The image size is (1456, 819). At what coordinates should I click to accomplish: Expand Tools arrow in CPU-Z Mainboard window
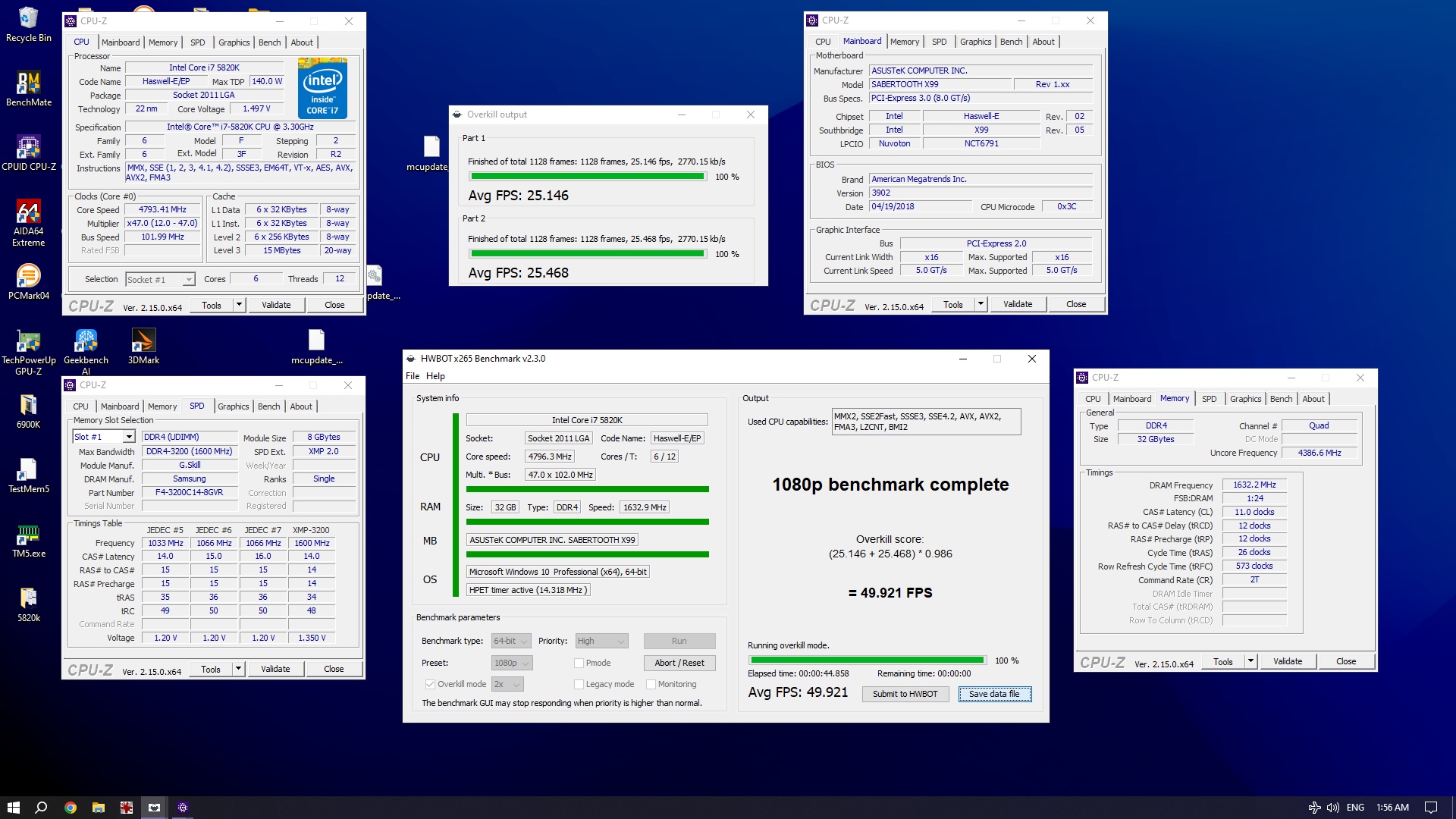[x=981, y=304]
